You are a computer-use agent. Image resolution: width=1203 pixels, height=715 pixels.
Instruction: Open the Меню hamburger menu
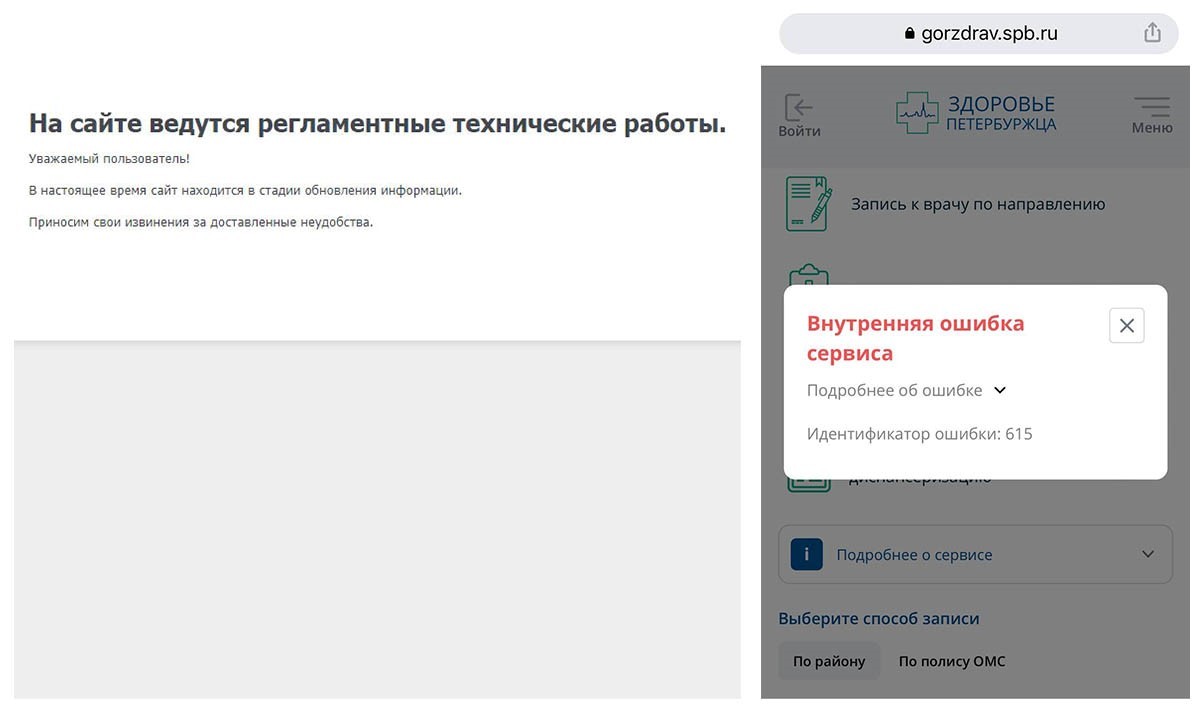(1151, 114)
